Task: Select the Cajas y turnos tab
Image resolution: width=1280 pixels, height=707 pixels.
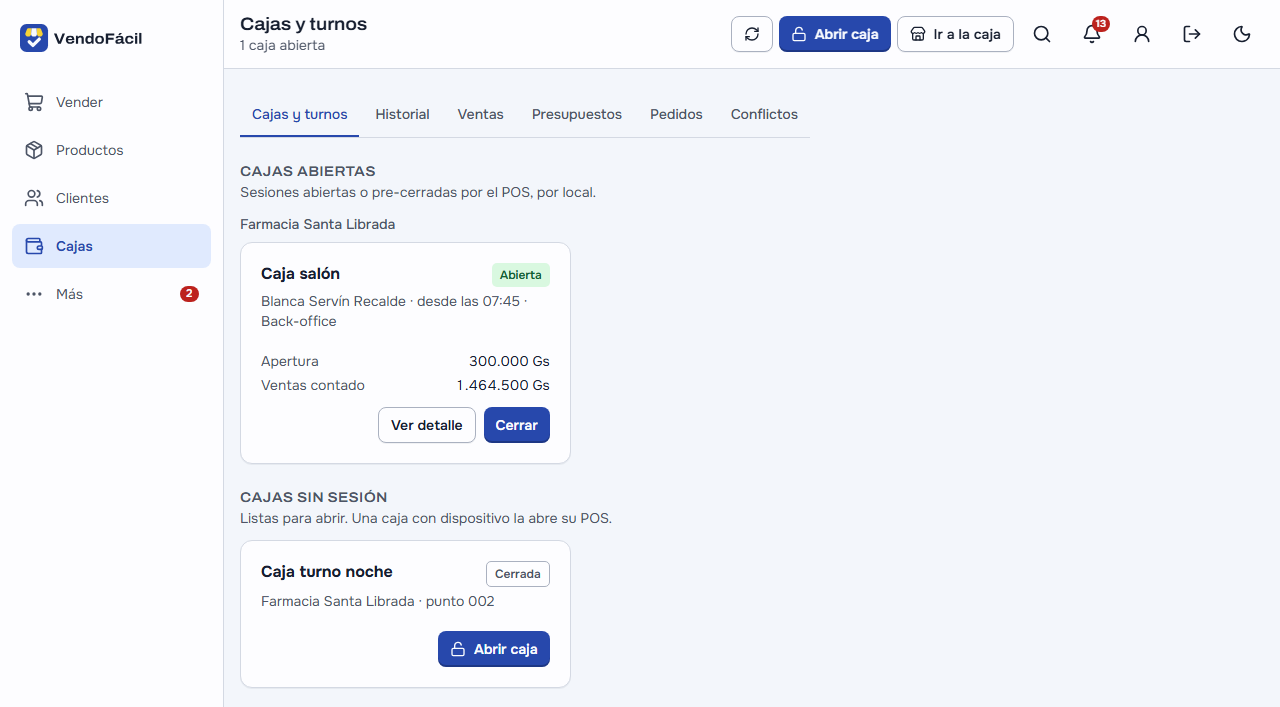Action: (300, 114)
